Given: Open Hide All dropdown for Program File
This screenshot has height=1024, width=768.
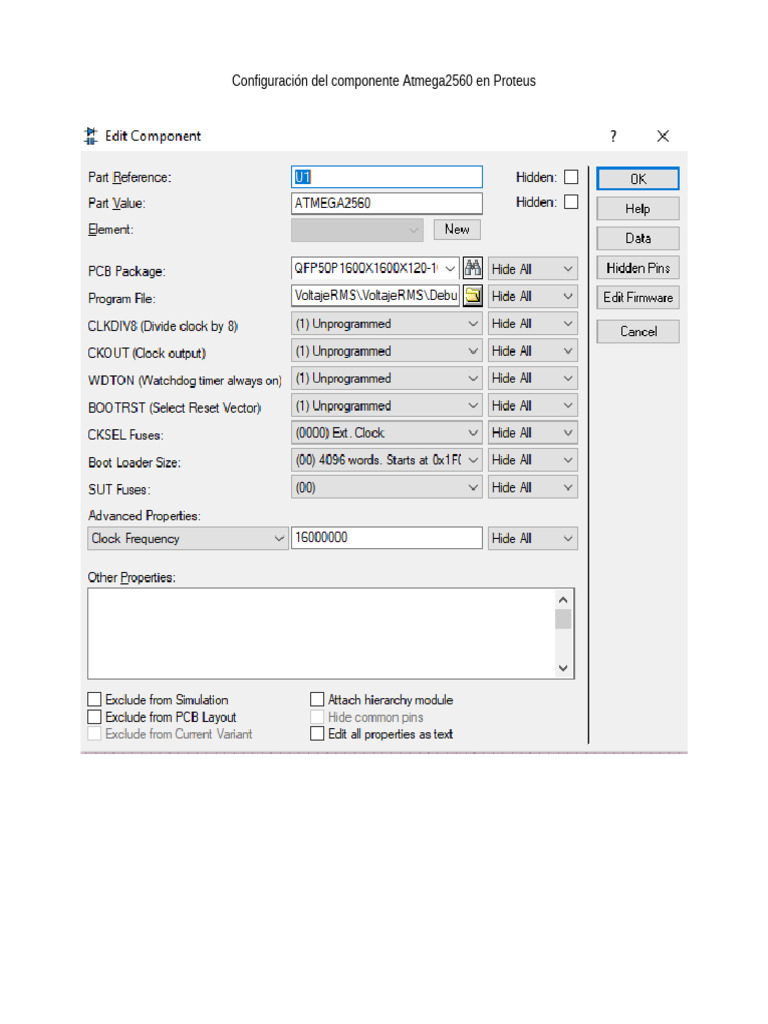Looking at the screenshot, I should point(532,296).
